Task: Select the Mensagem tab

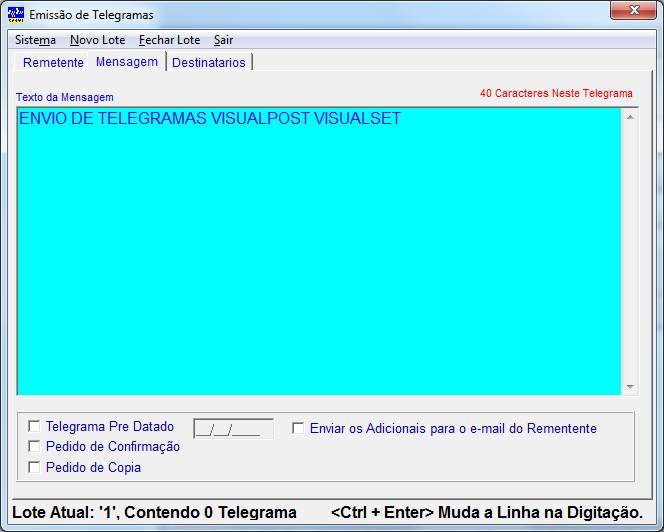Action: 127,61
